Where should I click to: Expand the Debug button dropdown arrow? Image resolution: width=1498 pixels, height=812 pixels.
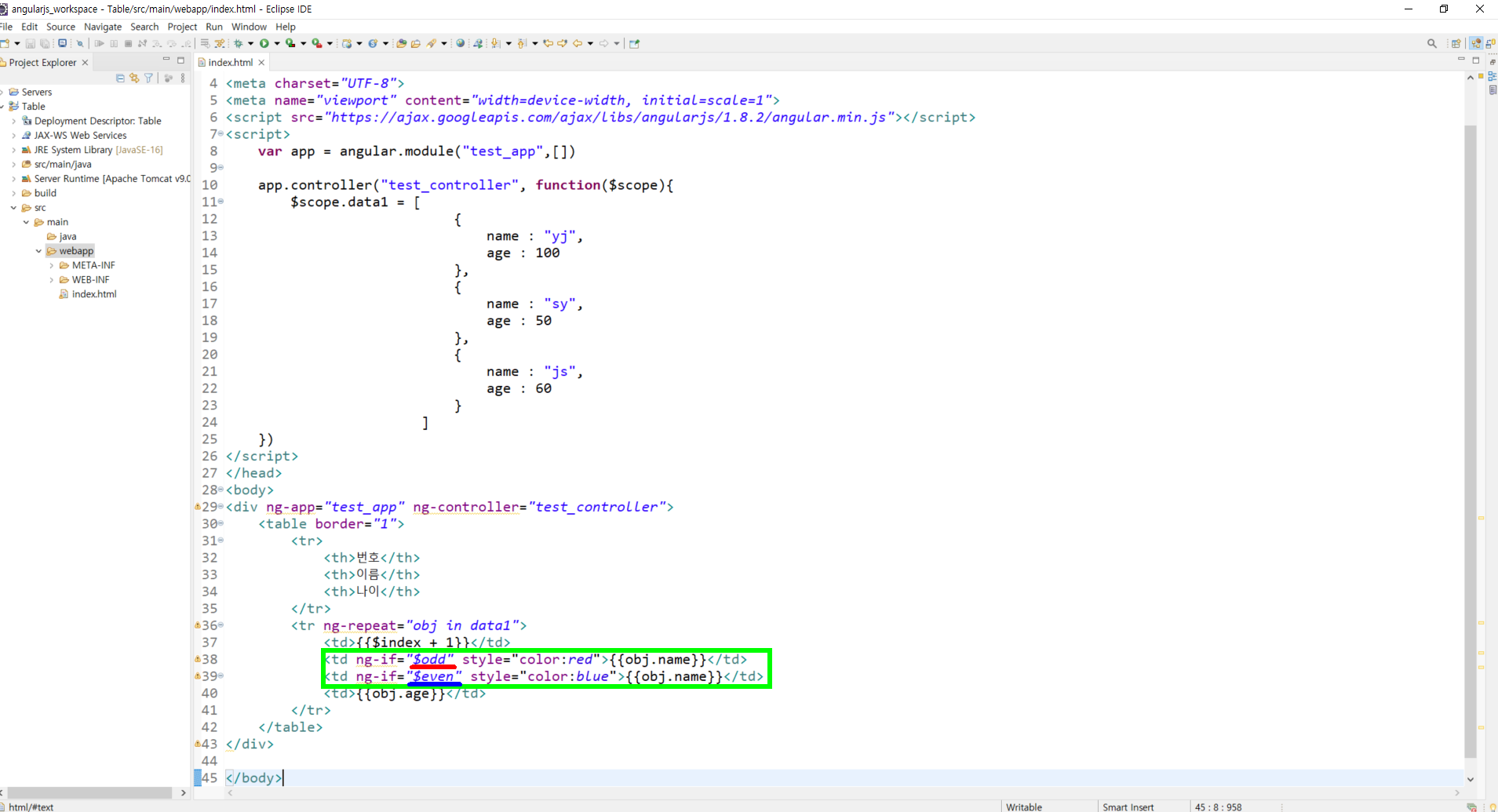pyautogui.click(x=250, y=43)
